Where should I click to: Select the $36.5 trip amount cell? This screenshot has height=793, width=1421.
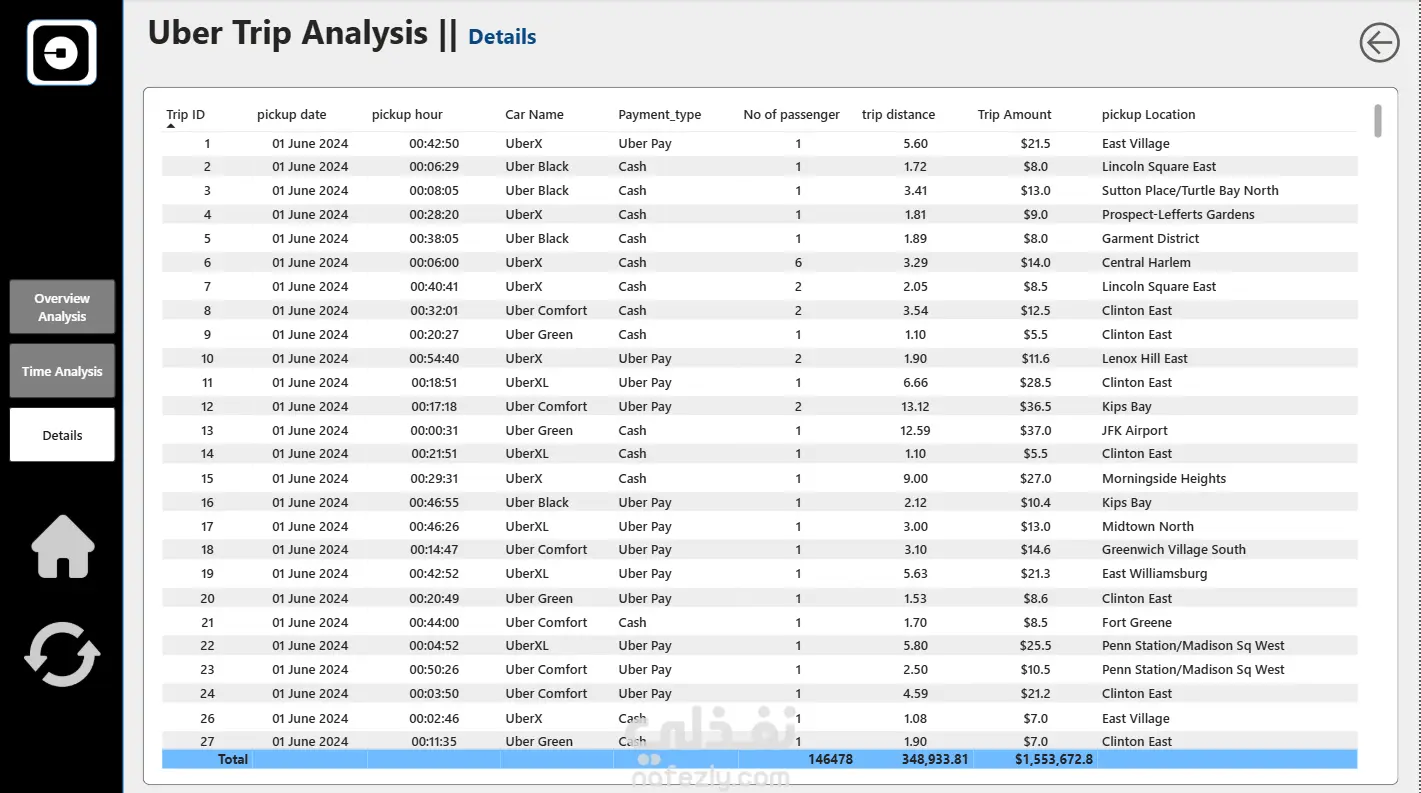[1035, 406]
